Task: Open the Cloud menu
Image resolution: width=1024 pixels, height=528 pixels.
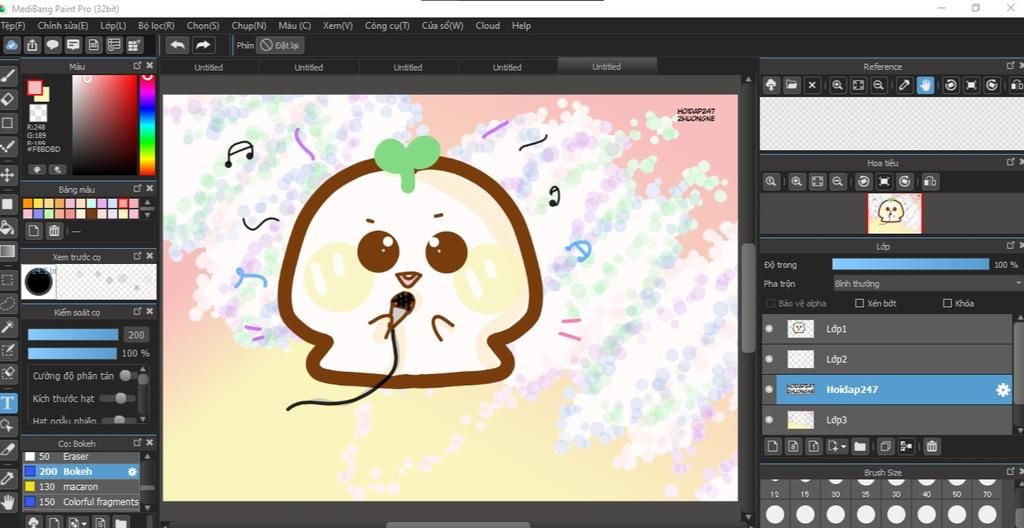Action: pos(487,25)
